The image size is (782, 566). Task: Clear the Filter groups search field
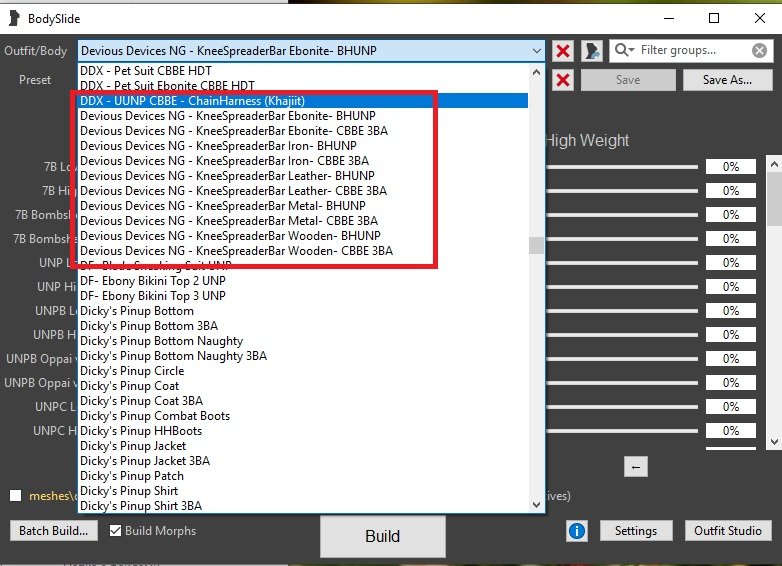[x=761, y=50]
